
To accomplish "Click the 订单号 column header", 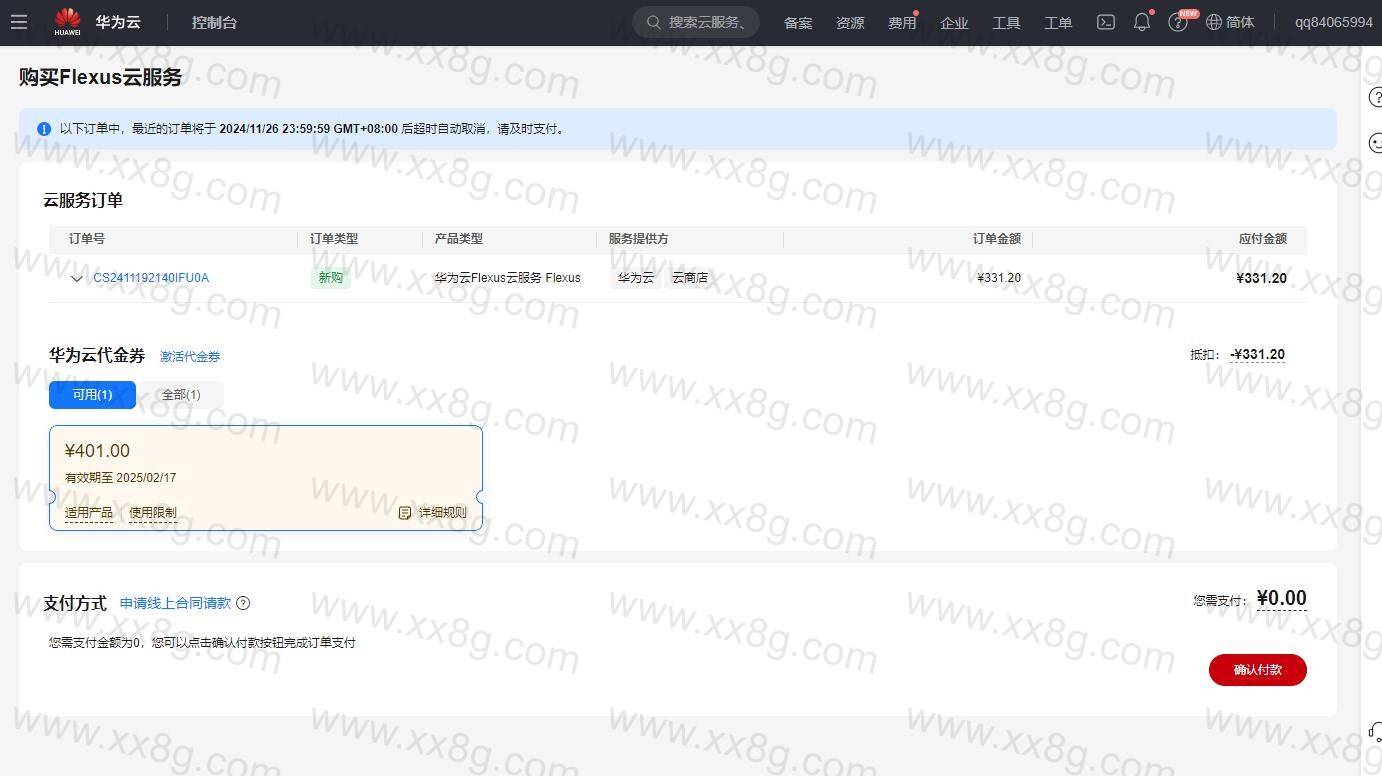I will pos(87,239).
